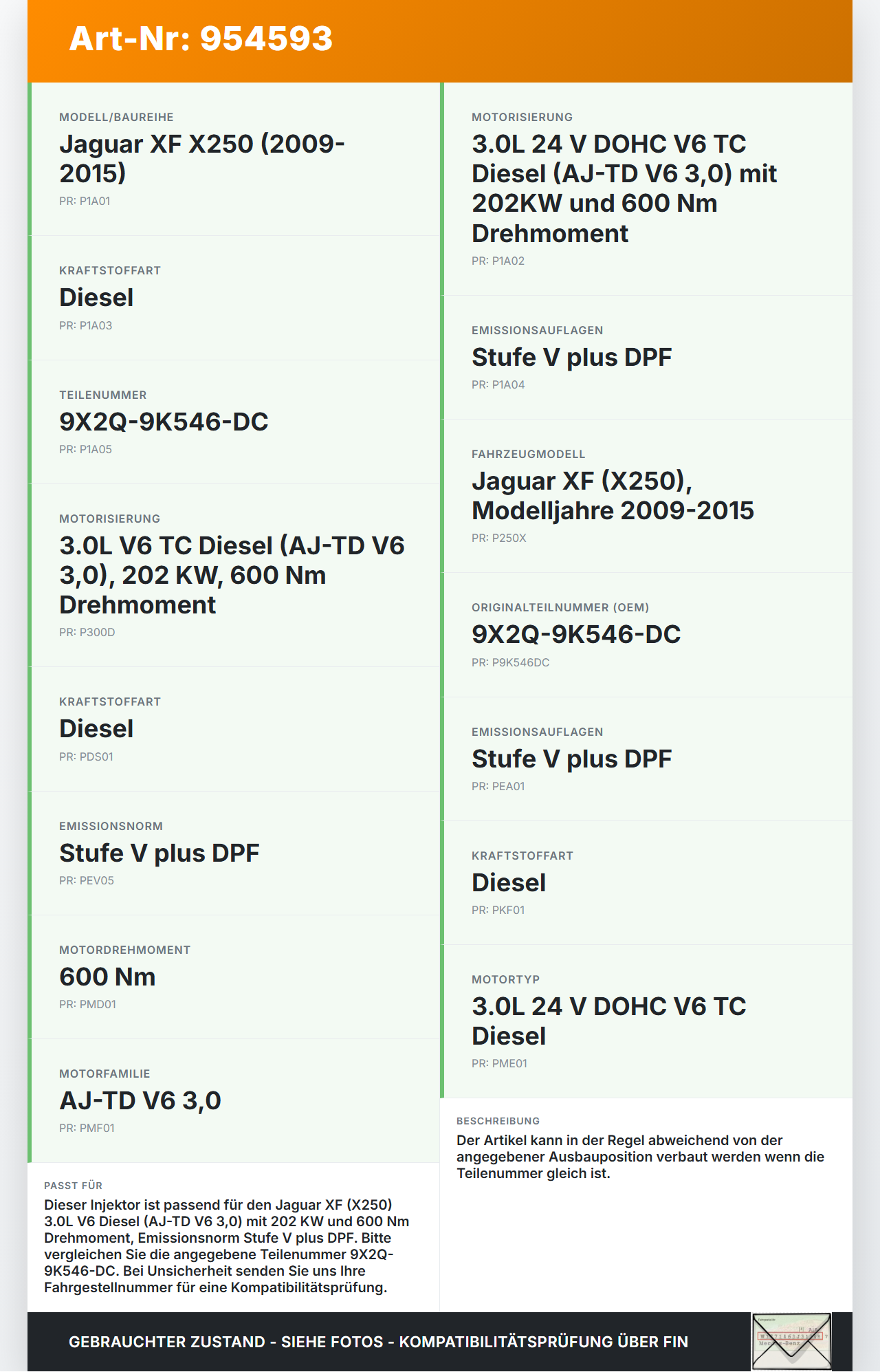Click the Beschreibung description text
The height and width of the screenshot is (1372, 880).
(640, 1157)
